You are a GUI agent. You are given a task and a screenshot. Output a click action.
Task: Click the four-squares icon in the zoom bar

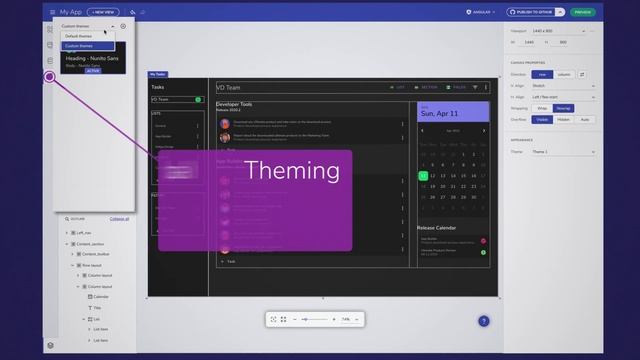[x=283, y=319]
